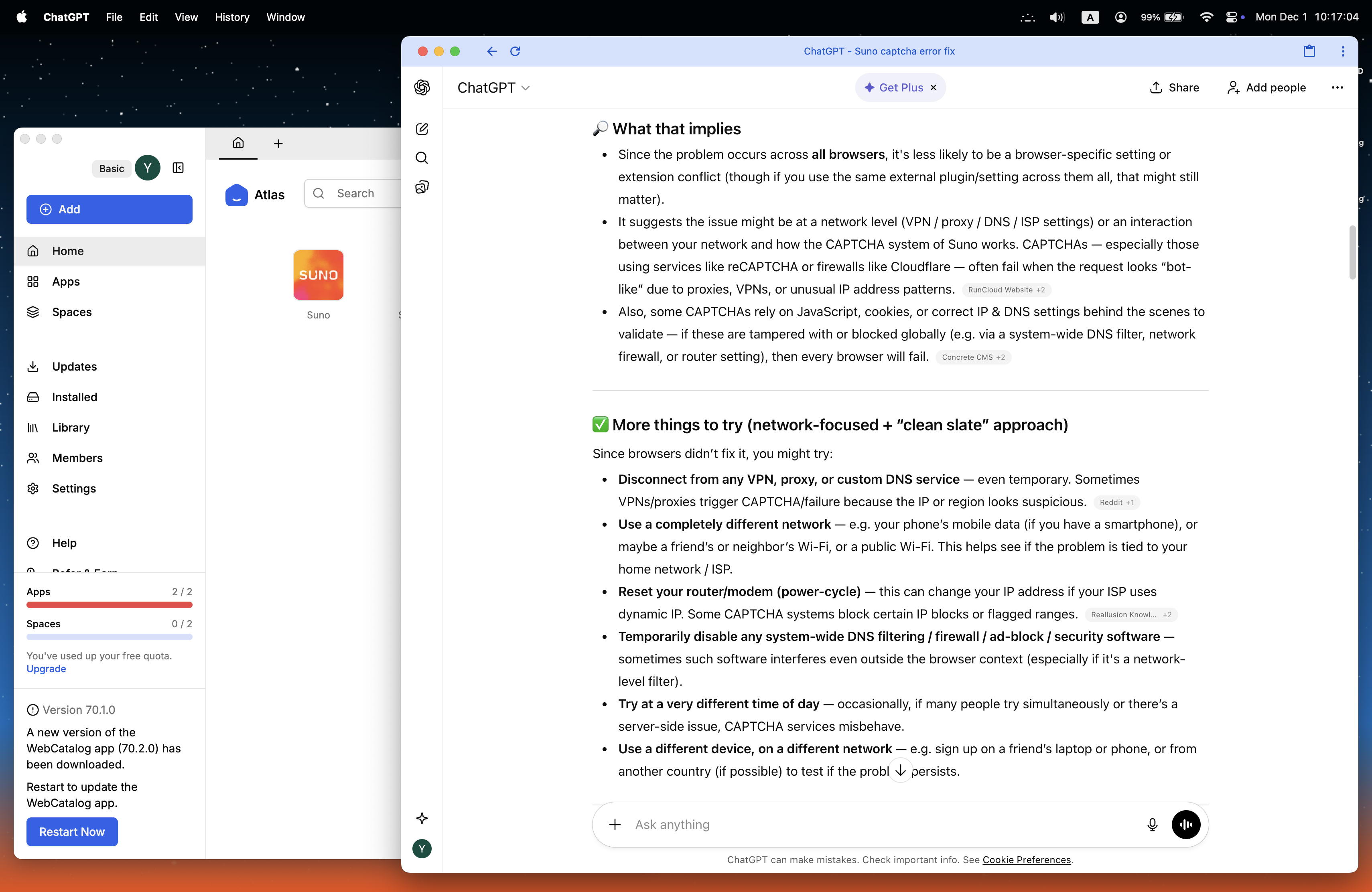The image size is (1372, 892).
Task: Open the images library icon in sidebar
Action: tap(422, 187)
